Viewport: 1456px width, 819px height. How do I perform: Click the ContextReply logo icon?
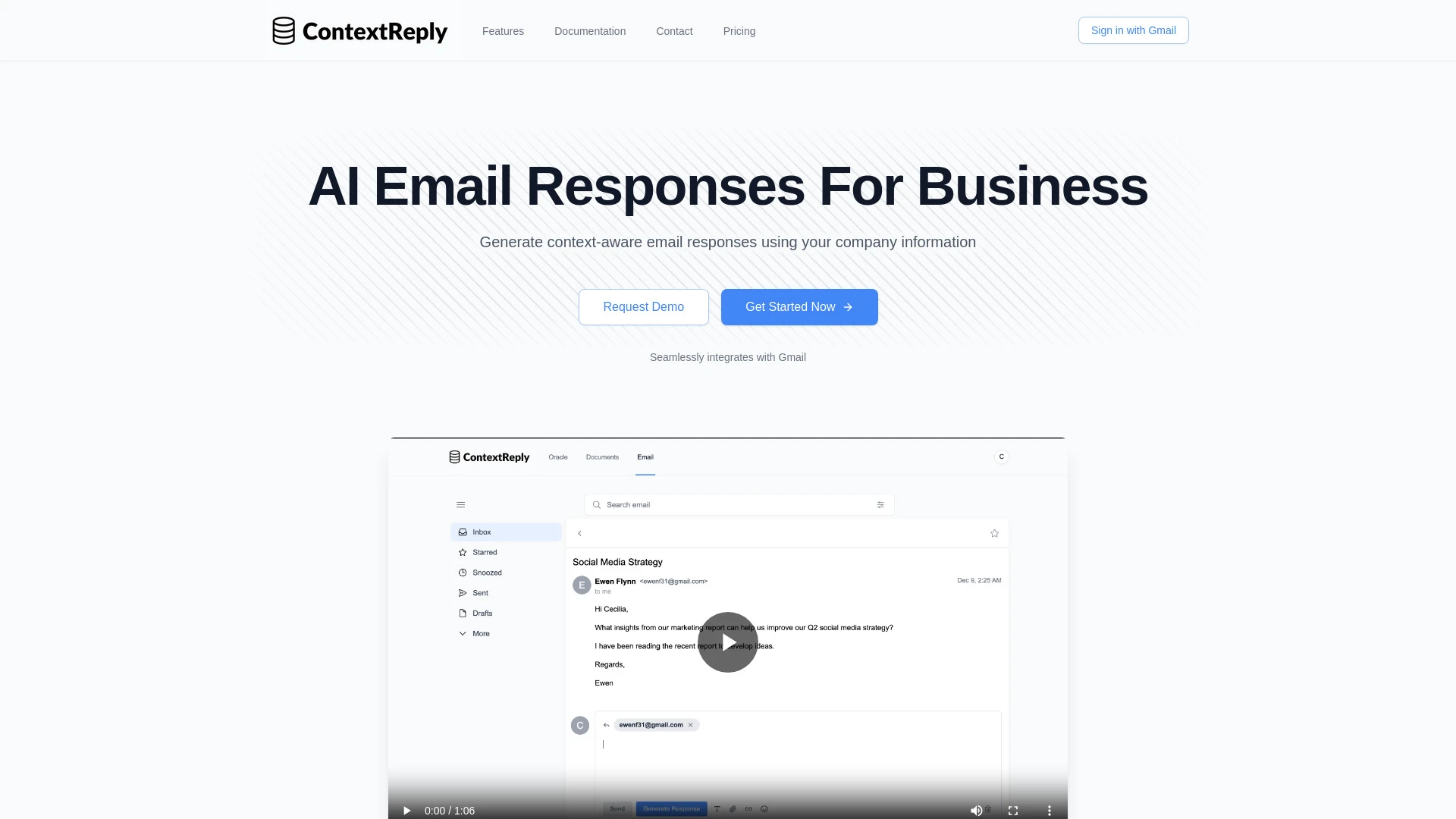(283, 30)
